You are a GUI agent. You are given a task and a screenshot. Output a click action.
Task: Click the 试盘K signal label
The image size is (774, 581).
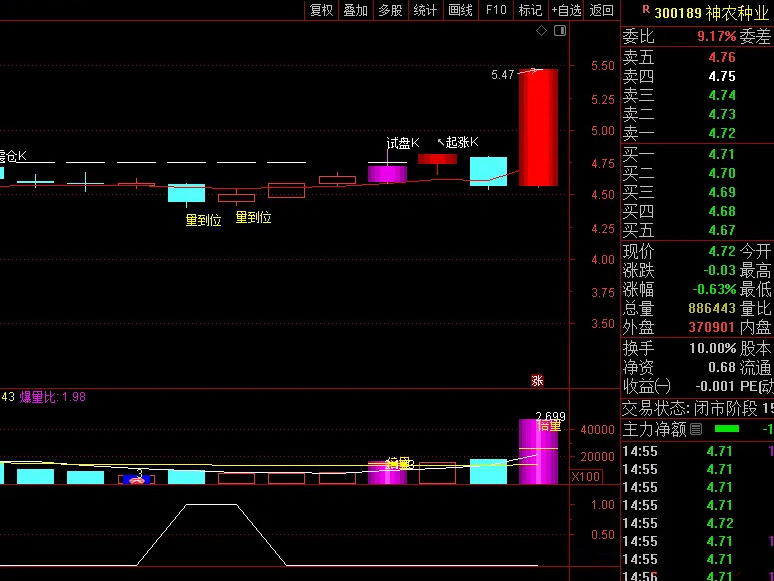click(x=403, y=143)
